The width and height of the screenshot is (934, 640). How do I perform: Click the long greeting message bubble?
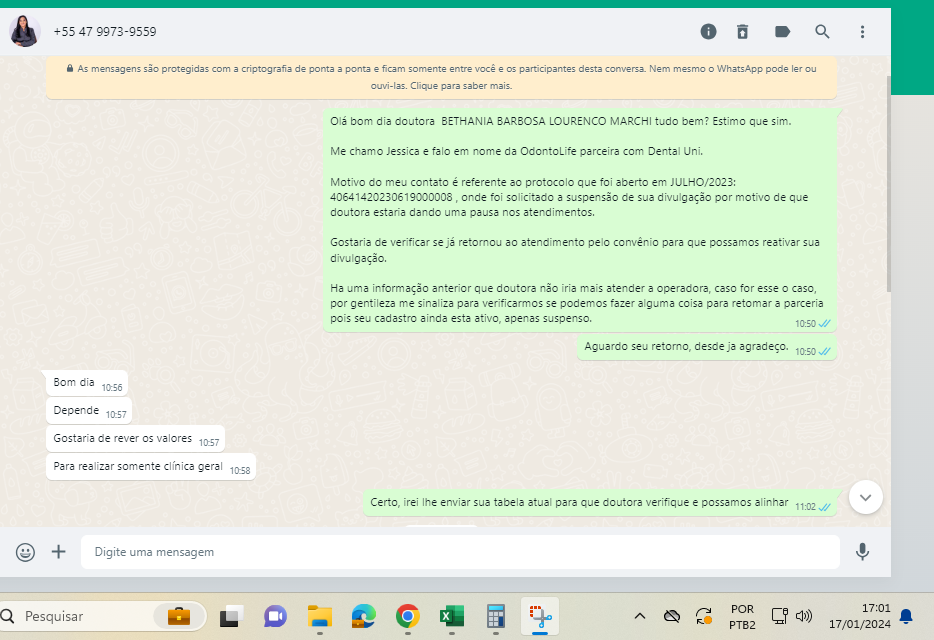580,220
